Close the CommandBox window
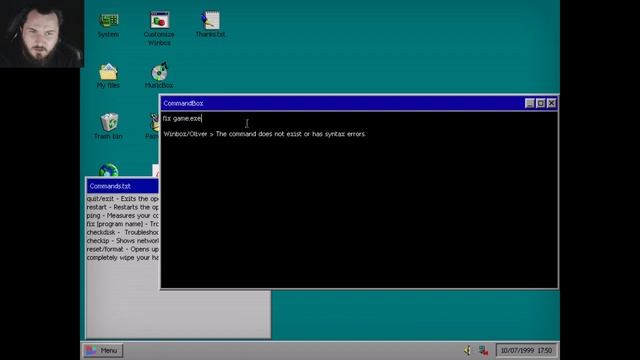 pos(551,103)
